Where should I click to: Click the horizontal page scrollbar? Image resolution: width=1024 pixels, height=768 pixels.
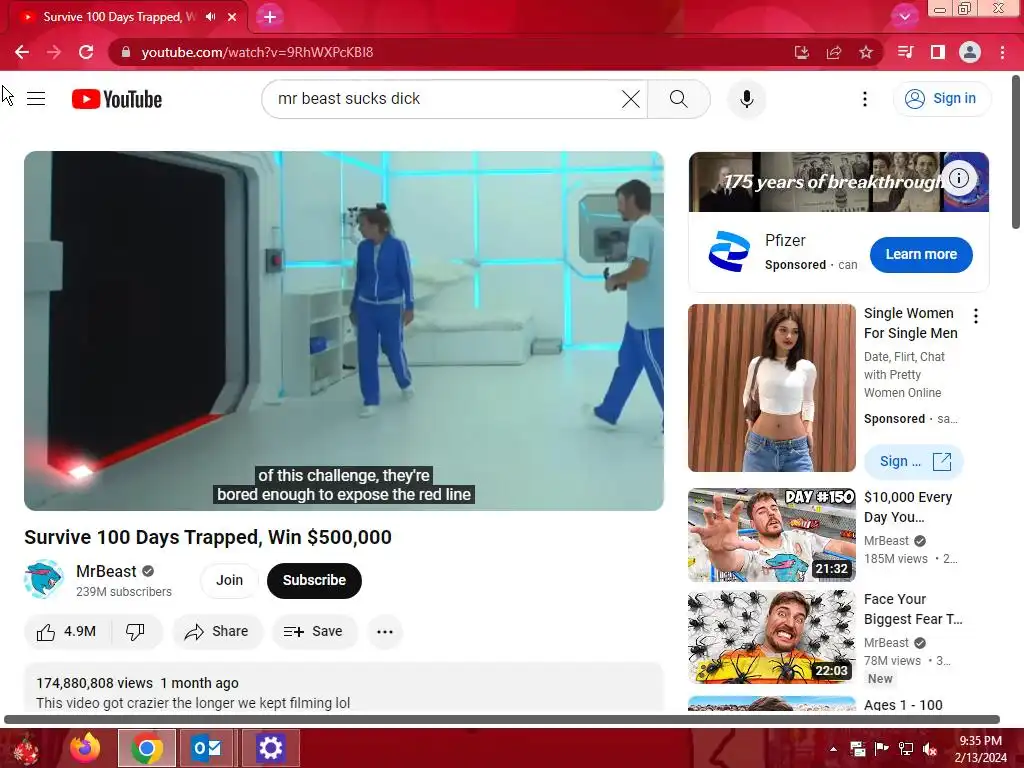coord(502,720)
